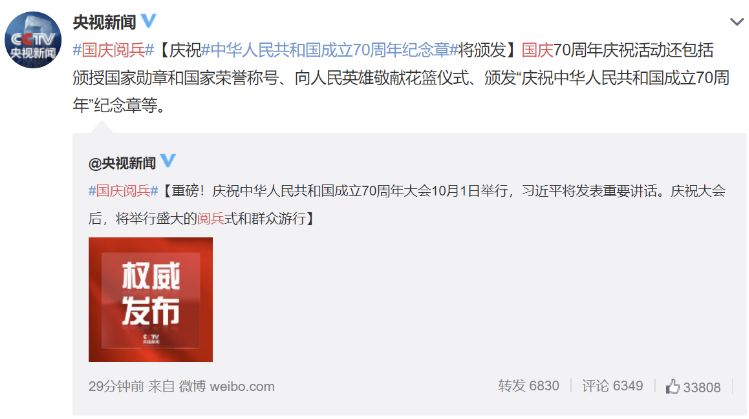Click the blue verified badge beside 央视新闻 title
The height and width of the screenshot is (419, 749).
click(149, 21)
